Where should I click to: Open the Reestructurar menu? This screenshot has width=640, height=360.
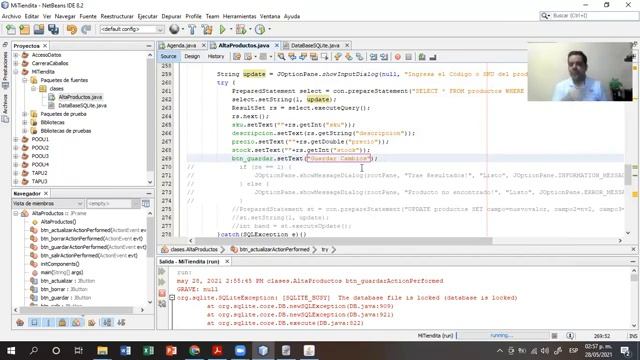tap(117, 16)
